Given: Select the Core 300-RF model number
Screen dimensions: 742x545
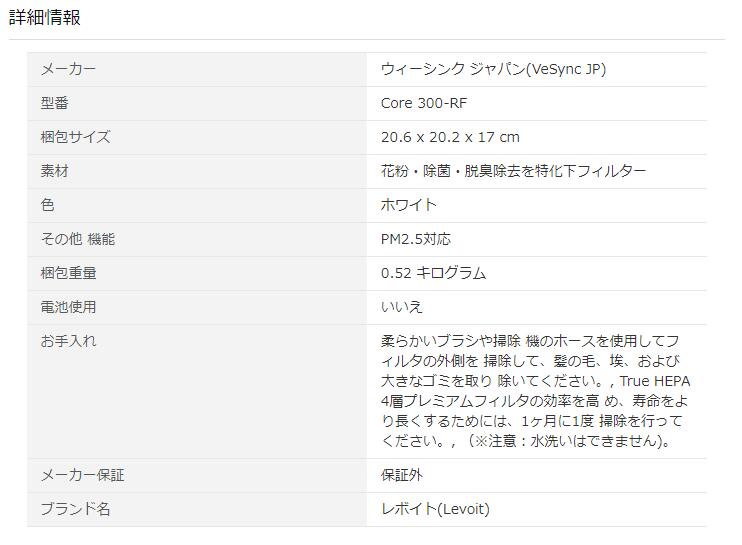Looking at the screenshot, I should (423, 103).
